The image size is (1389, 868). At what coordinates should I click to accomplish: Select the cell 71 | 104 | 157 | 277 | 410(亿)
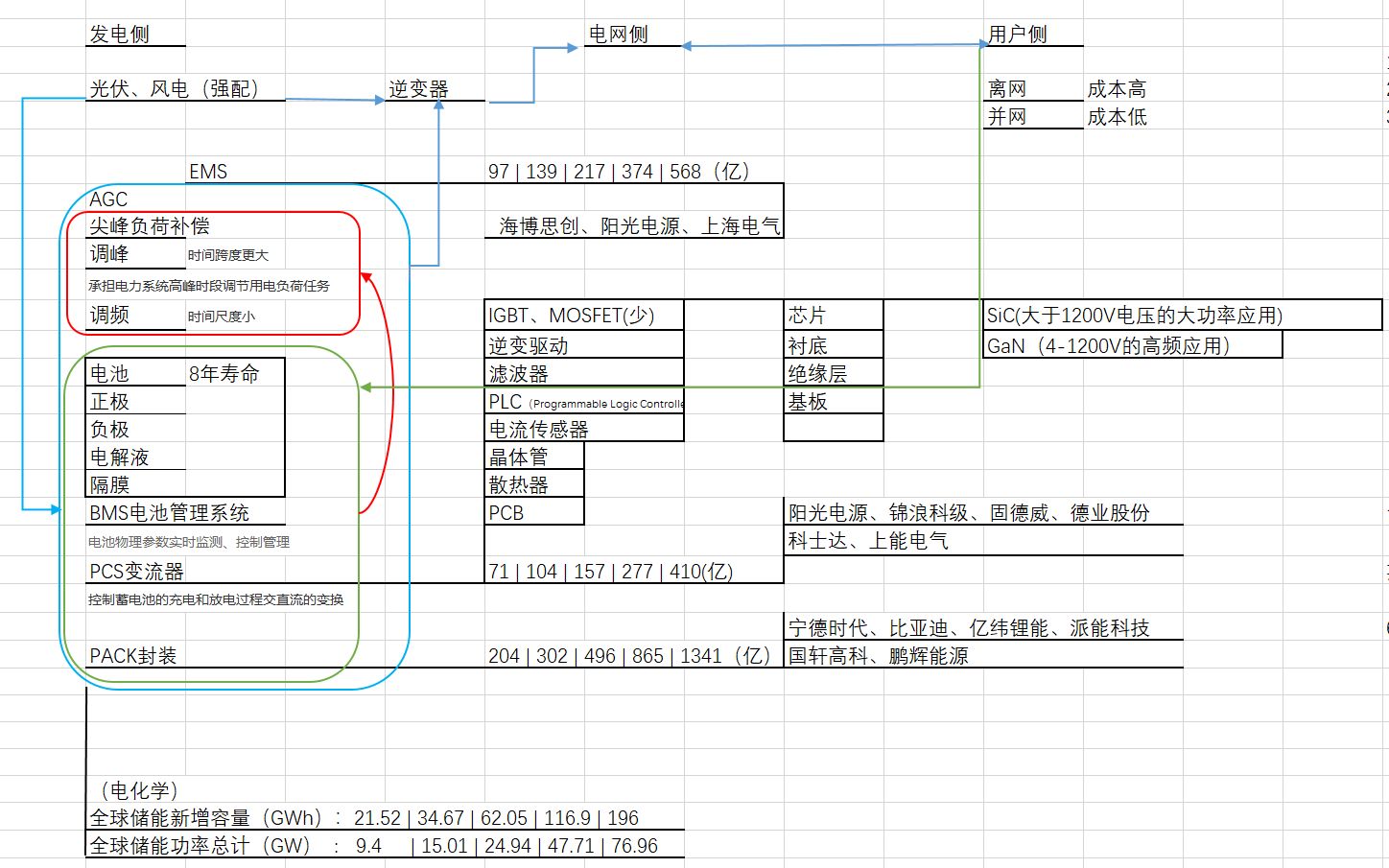[x=611, y=572]
